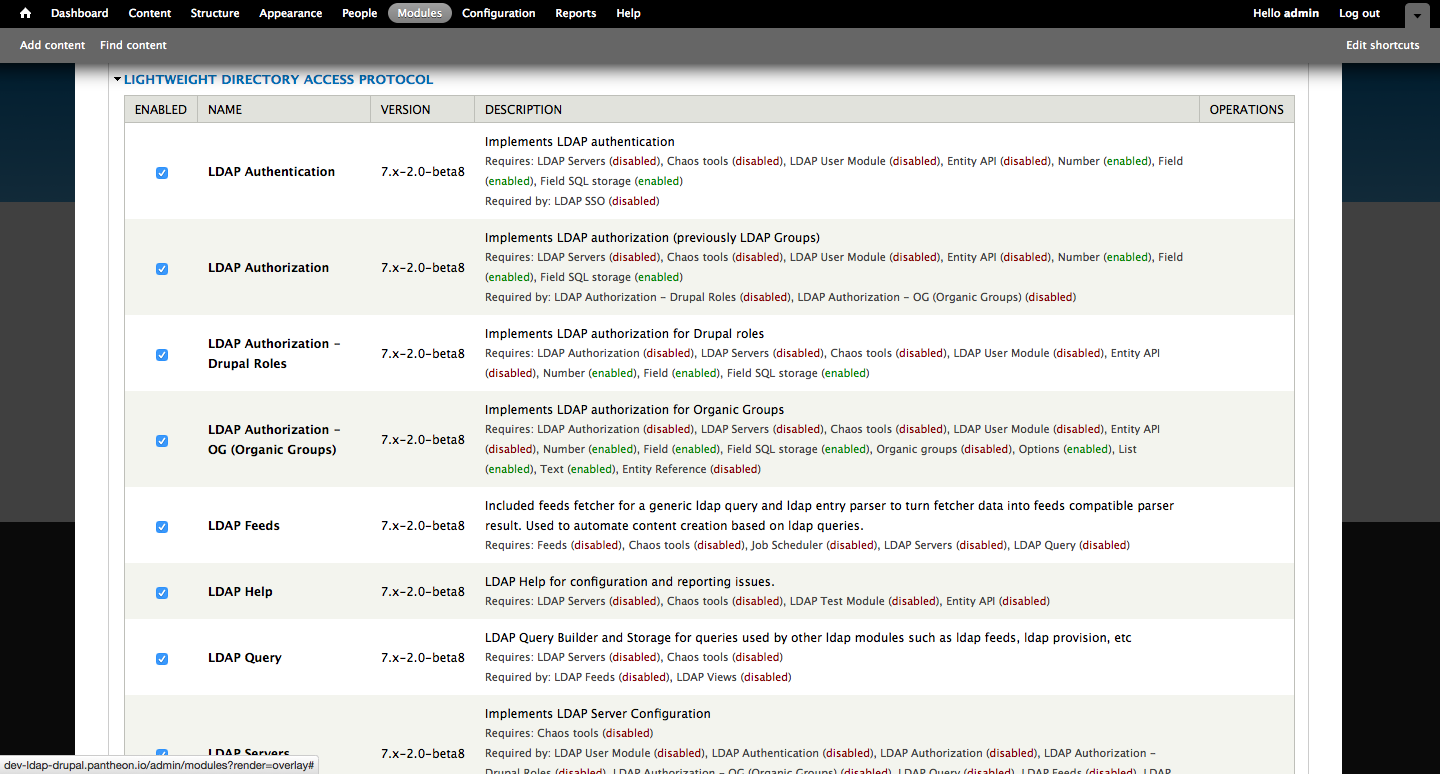Open the Structure menu
This screenshot has width=1440, height=774.
point(215,13)
